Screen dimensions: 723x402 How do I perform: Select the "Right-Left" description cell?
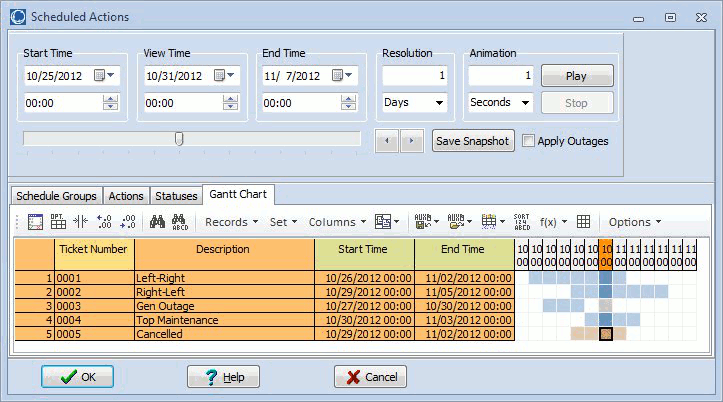(x=224, y=292)
